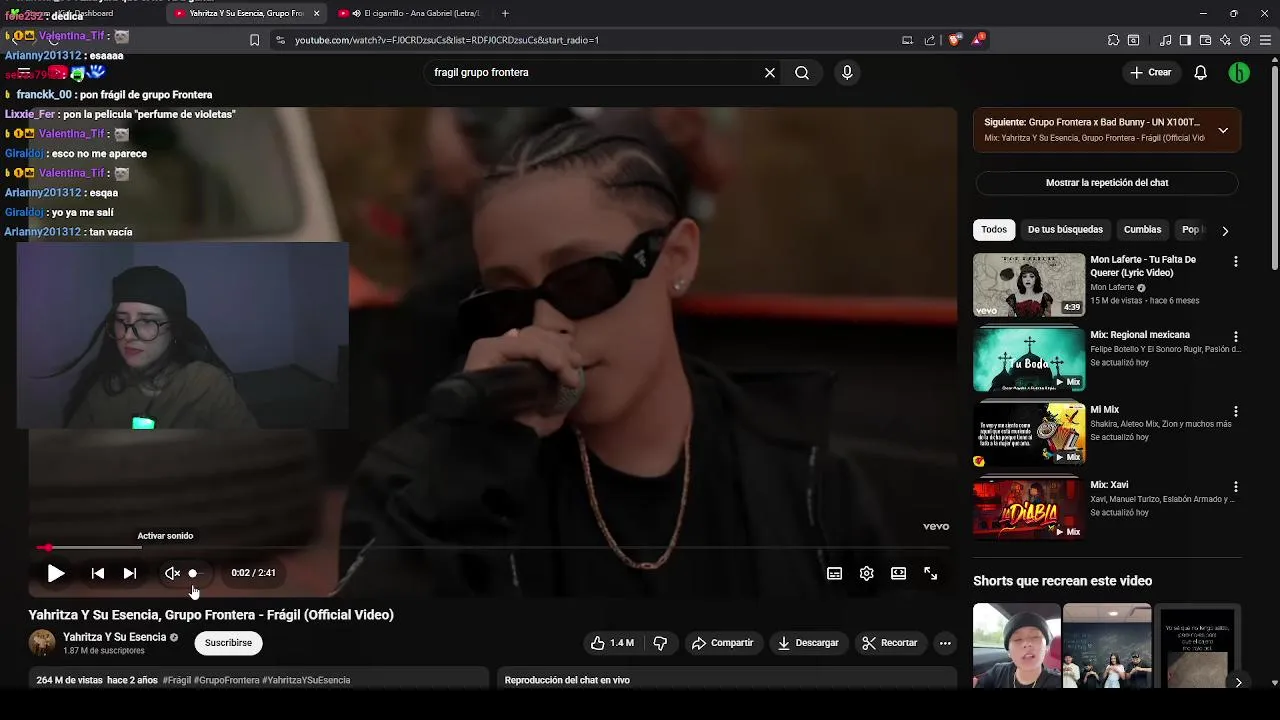This screenshot has width=1280, height=720.
Task: Open the Leo AI sparkle icon
Action: 1225,40
